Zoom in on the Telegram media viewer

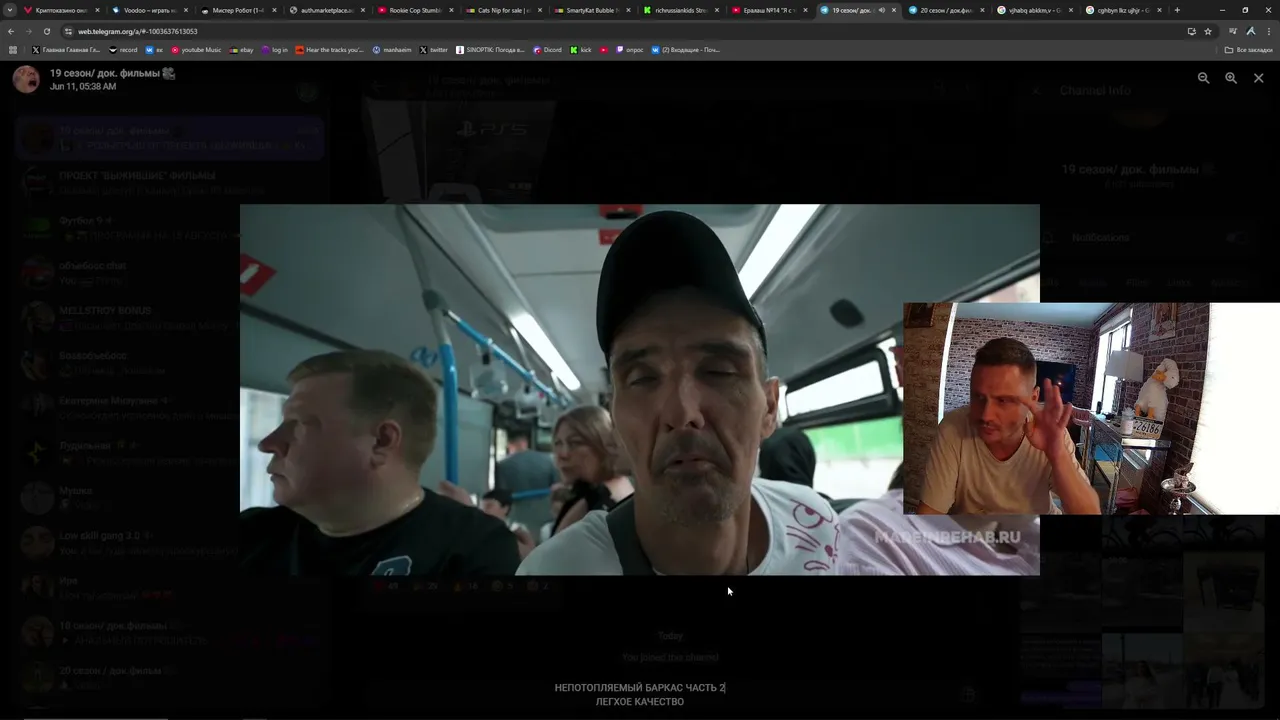tap(1231, 78)
